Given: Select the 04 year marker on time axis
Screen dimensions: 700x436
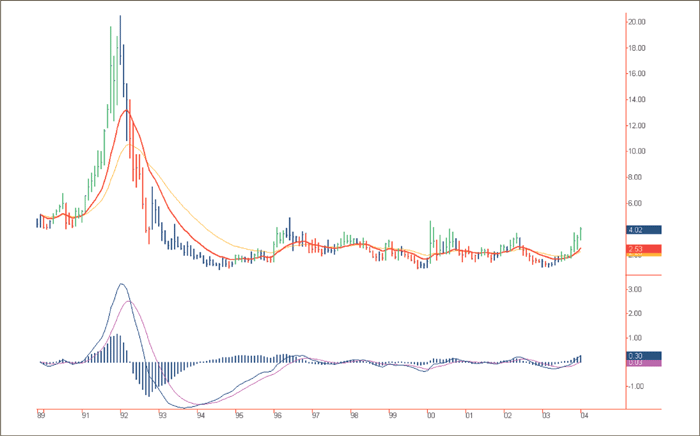Looking at the screenshot, I should tap(584, 414).
